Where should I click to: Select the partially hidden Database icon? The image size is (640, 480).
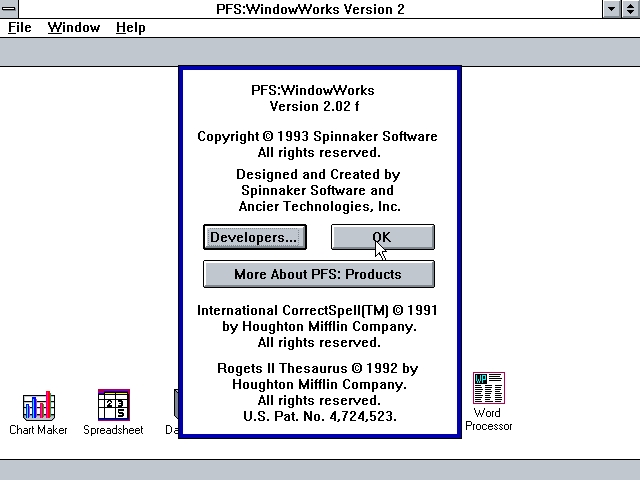pos(176,406)
